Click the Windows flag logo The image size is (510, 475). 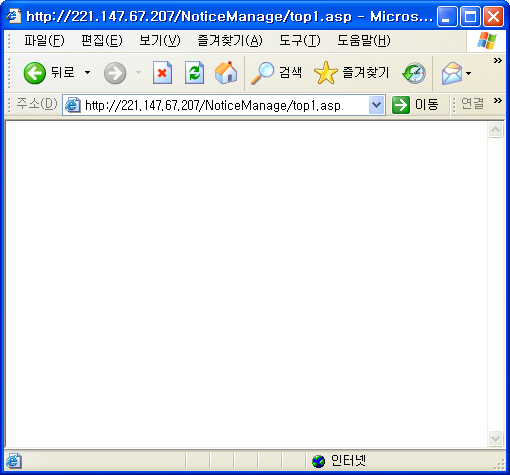[x=487, y=41]
